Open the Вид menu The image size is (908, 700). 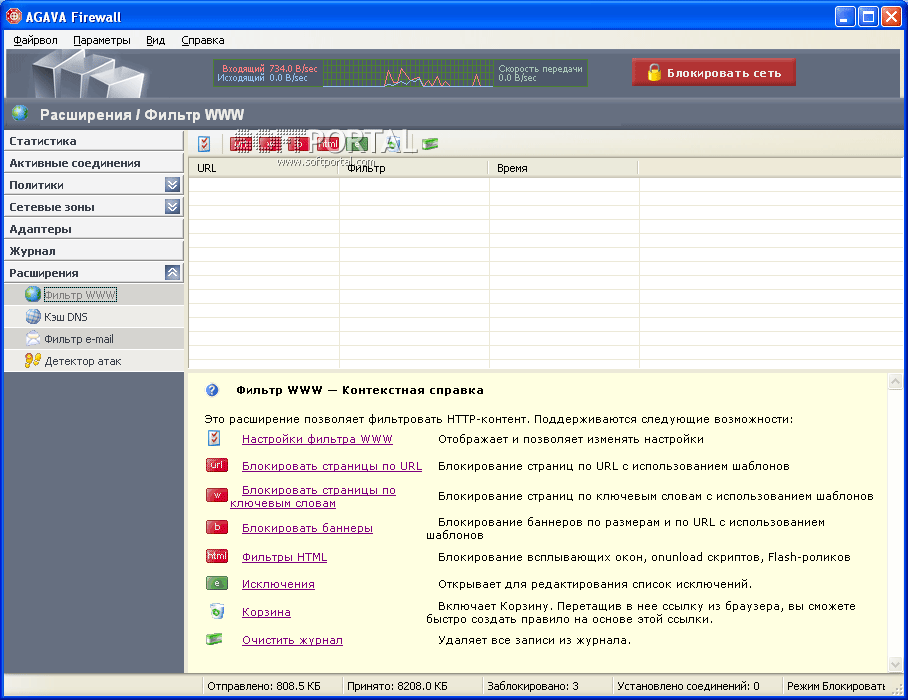[x=155, y=40]
